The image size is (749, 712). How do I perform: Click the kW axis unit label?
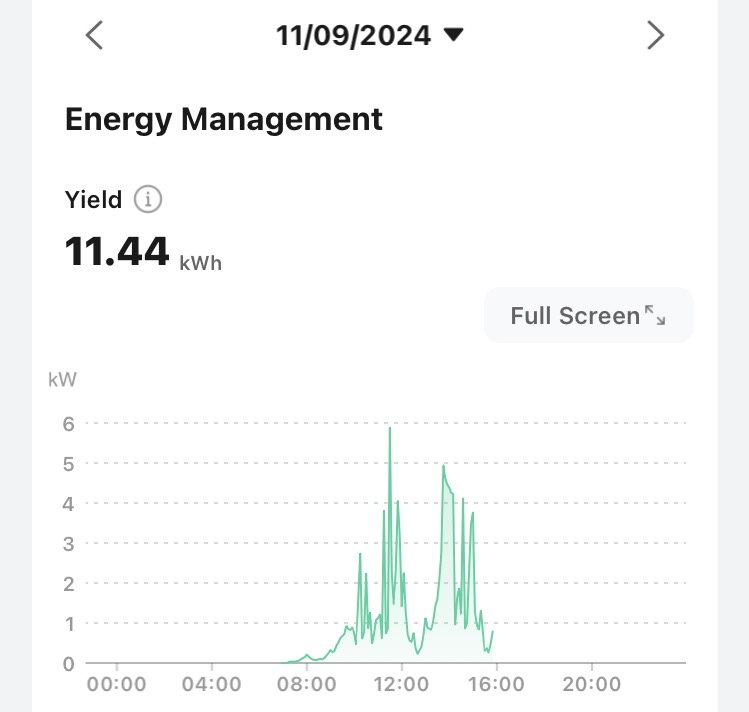click(x=62, y=380)
